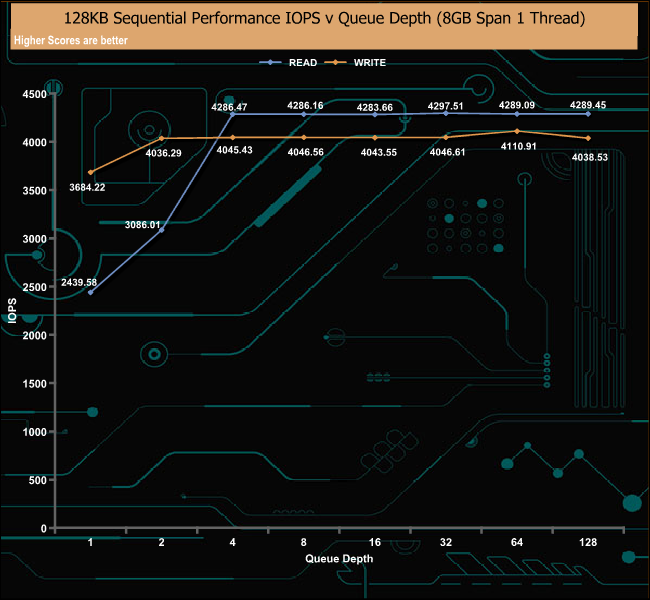Select READ data label 4283.66

[375, 108]
